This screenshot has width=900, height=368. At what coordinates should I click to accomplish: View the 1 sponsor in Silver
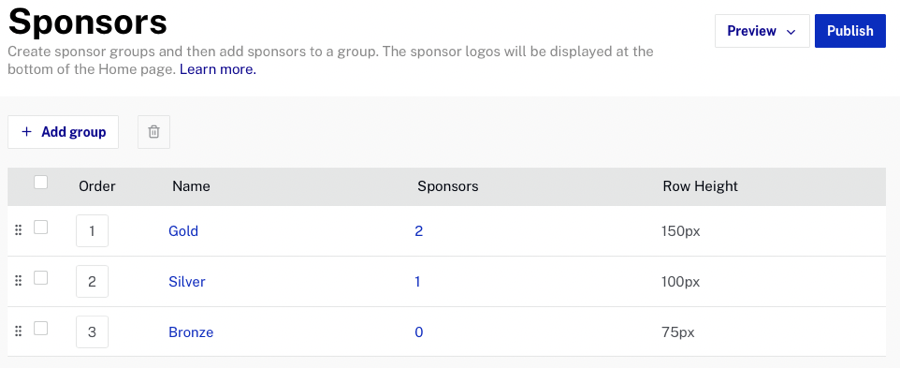417,281
